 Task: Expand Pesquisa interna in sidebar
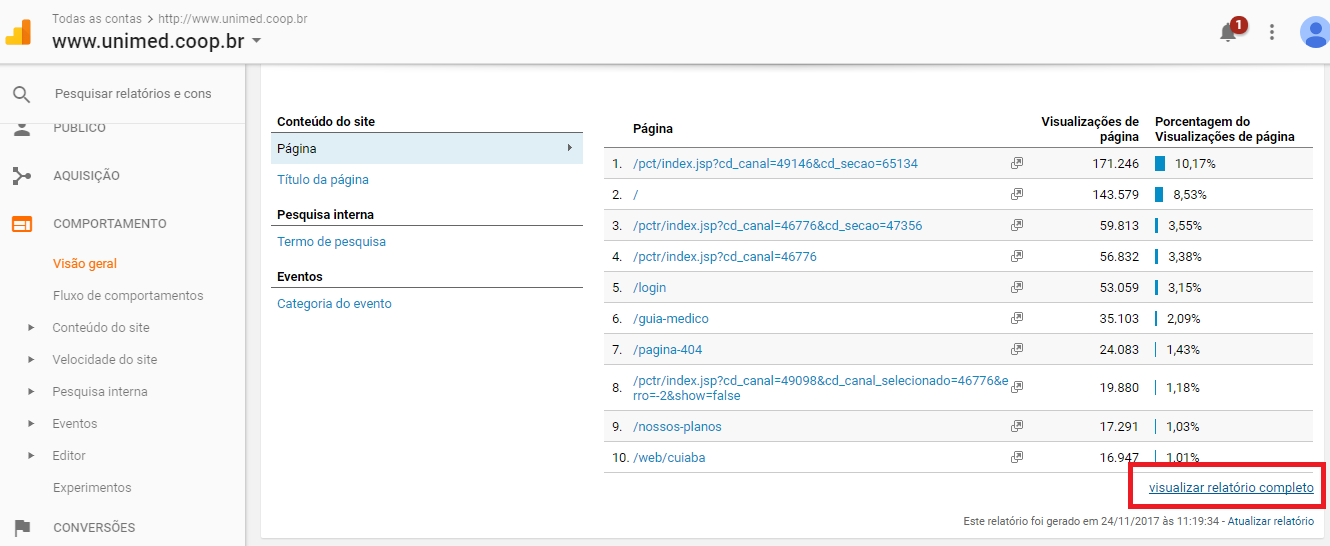[31, 392]
